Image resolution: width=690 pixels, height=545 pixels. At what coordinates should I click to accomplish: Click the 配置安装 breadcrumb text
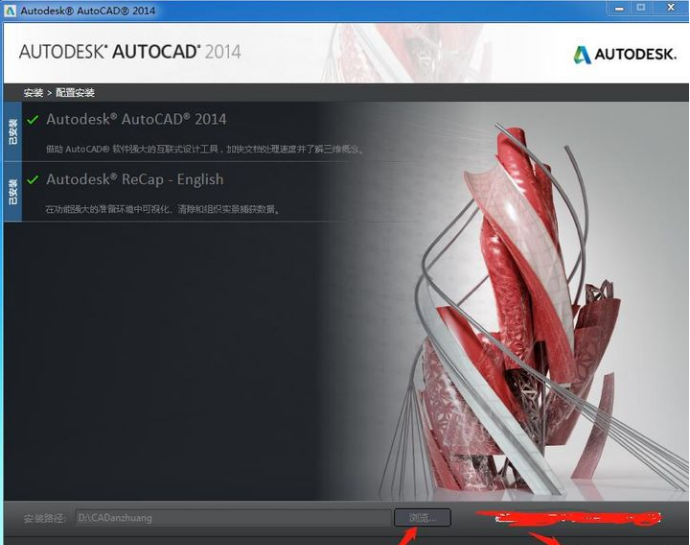point(75,93)
